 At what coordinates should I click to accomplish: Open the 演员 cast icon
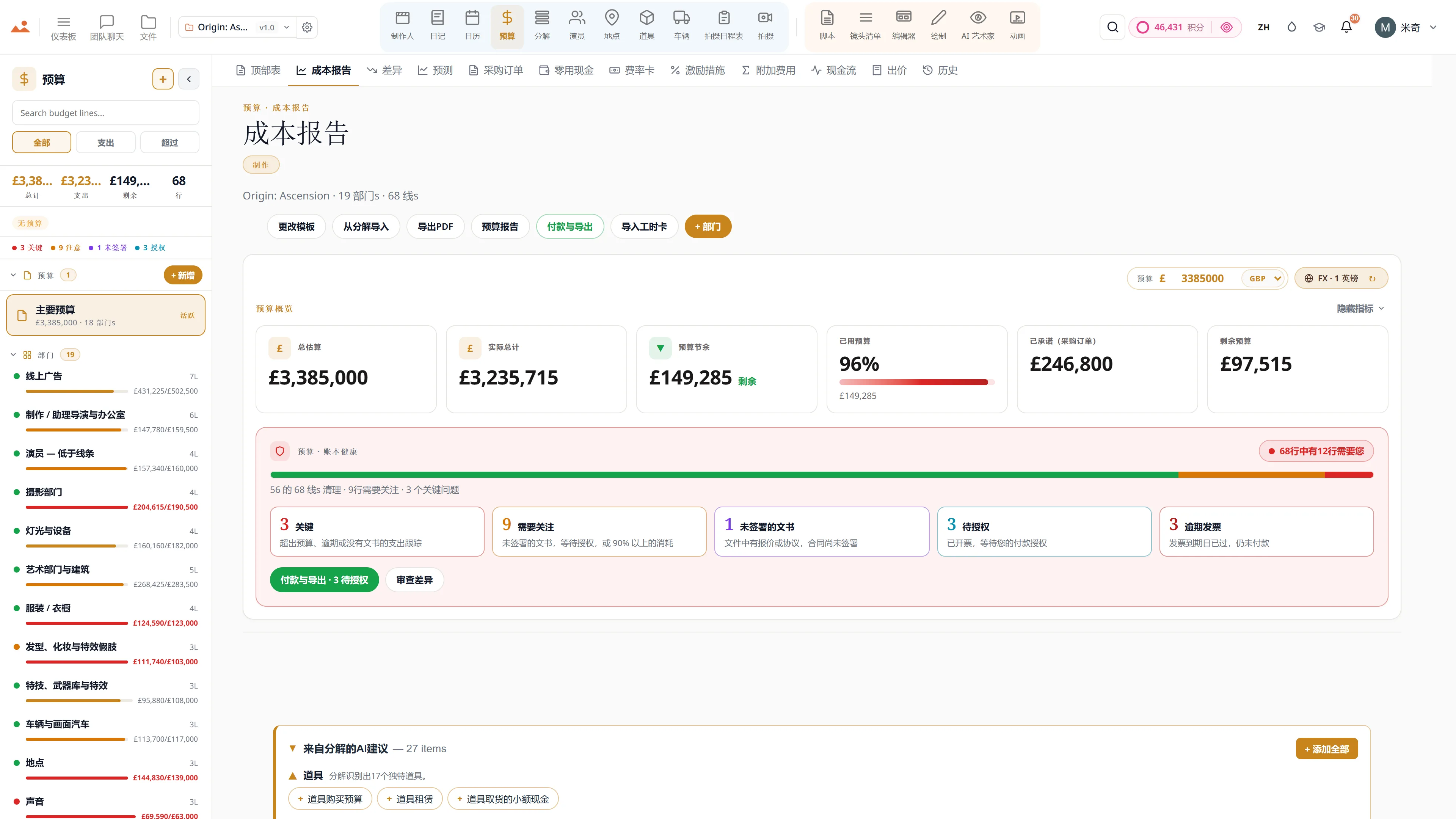[x=576, y=26]
